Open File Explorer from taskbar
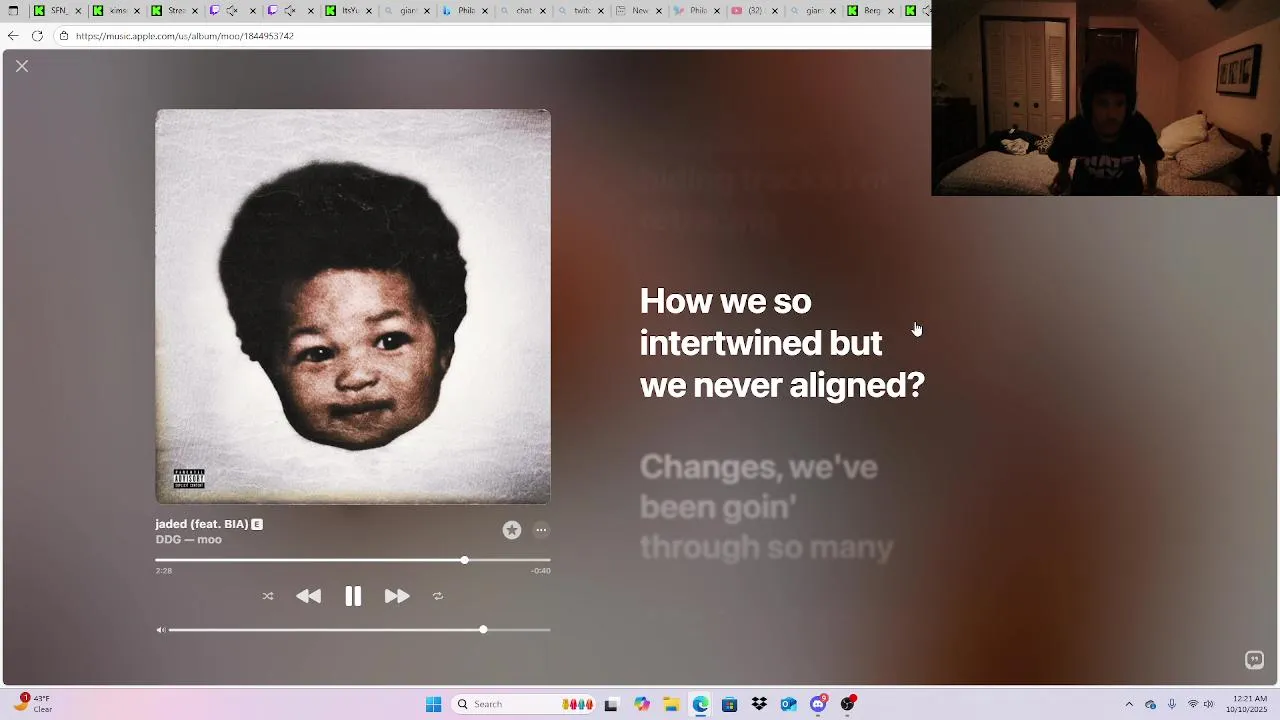 point(671,704)
